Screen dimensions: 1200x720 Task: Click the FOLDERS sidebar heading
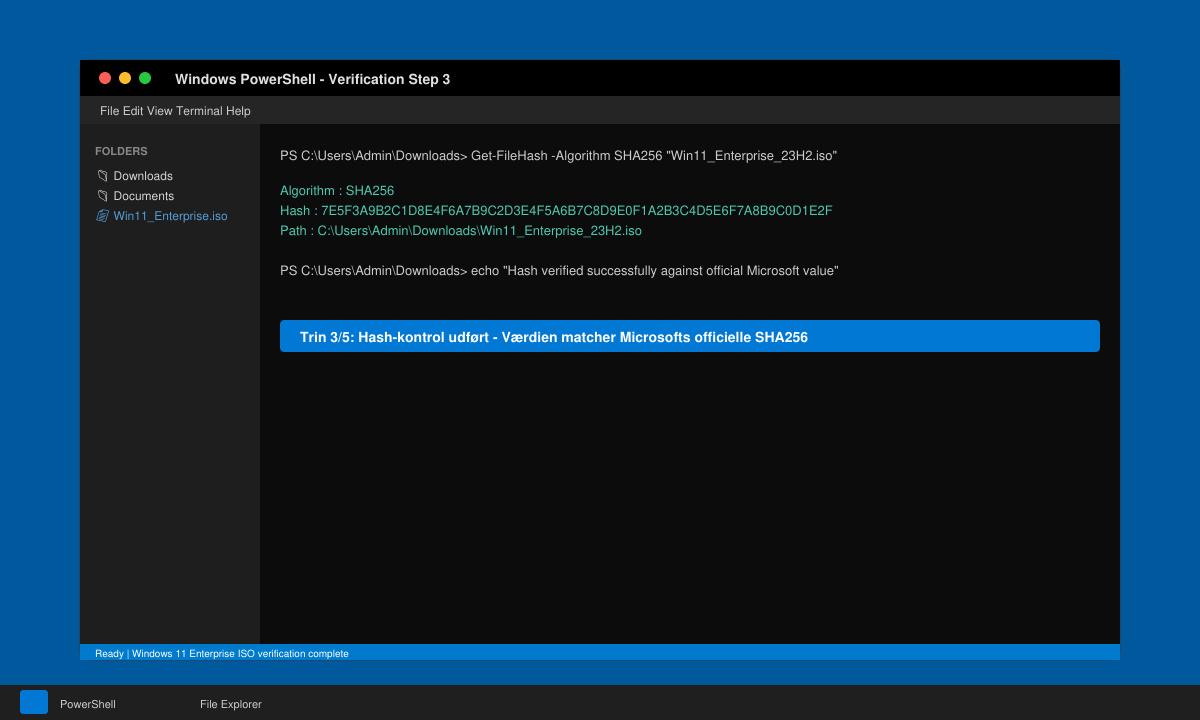pos(121,151)
